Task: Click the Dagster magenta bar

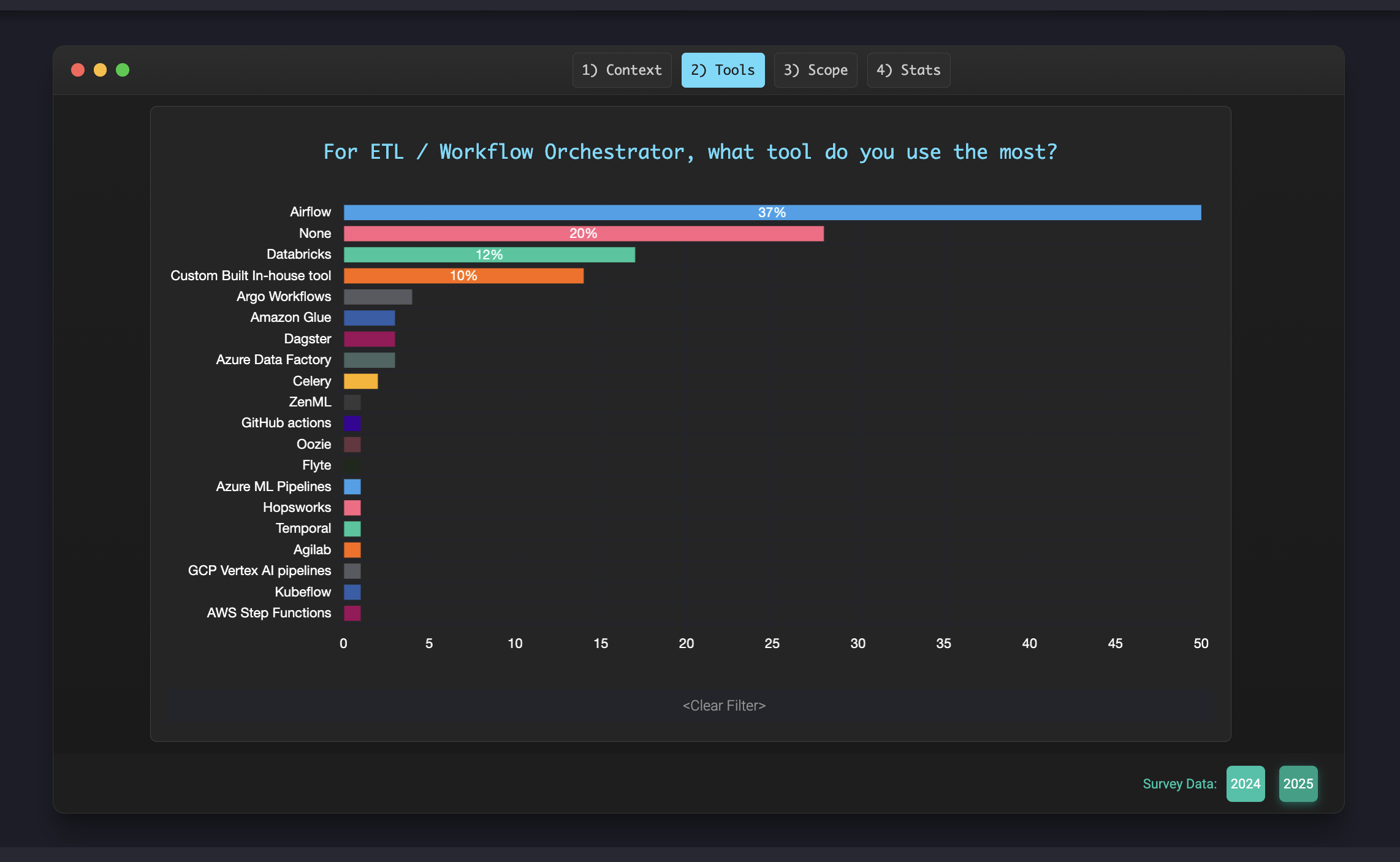Action: (x=369, y=339)
